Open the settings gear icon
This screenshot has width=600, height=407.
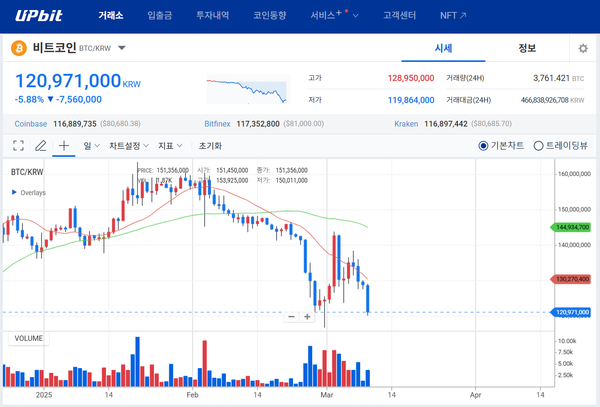coord(583,48)
